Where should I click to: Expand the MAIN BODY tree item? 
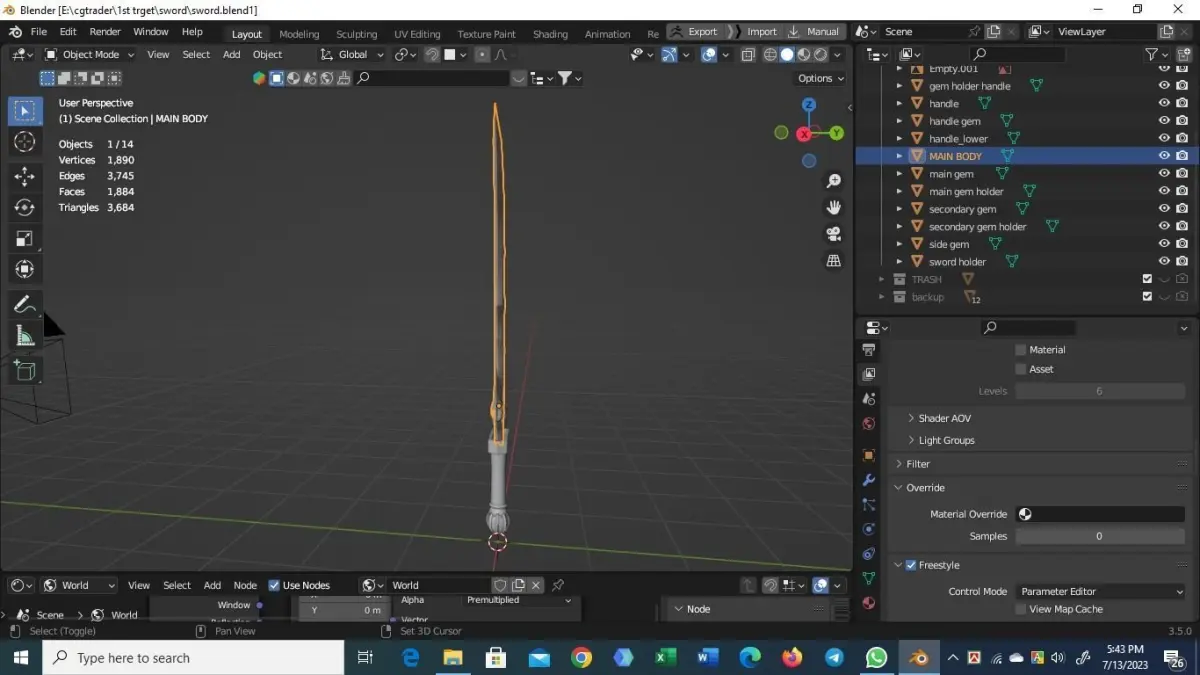pos(900,156)
